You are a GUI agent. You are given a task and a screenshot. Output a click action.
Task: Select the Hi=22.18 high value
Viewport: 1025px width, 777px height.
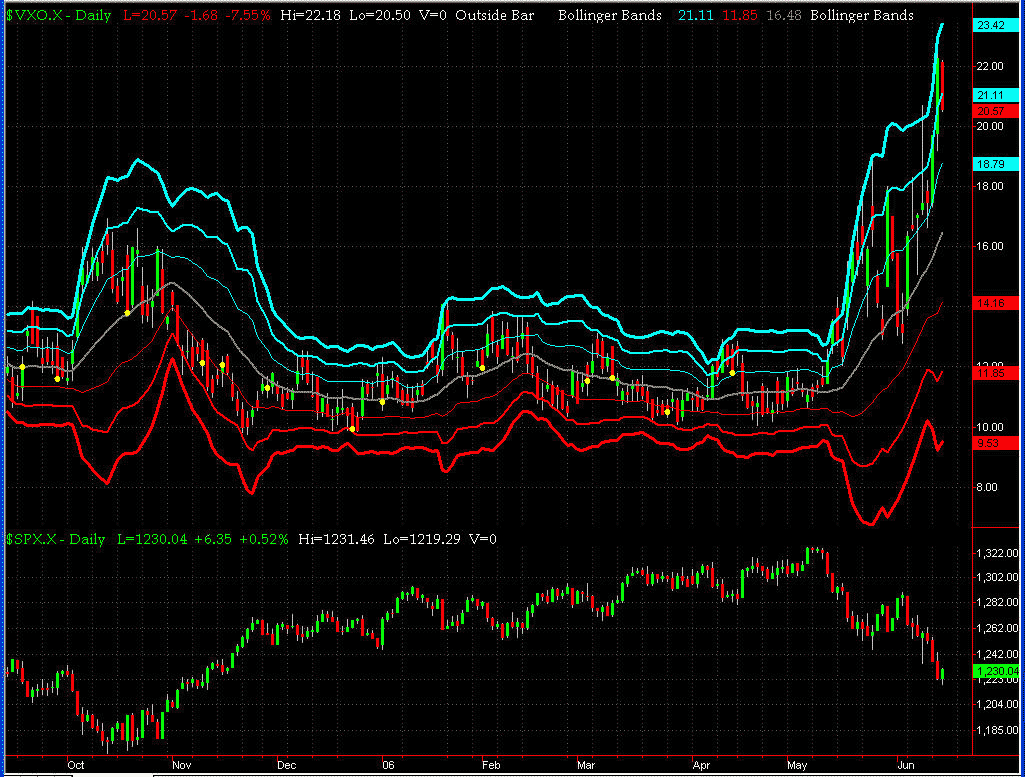[x=311, y=15]
